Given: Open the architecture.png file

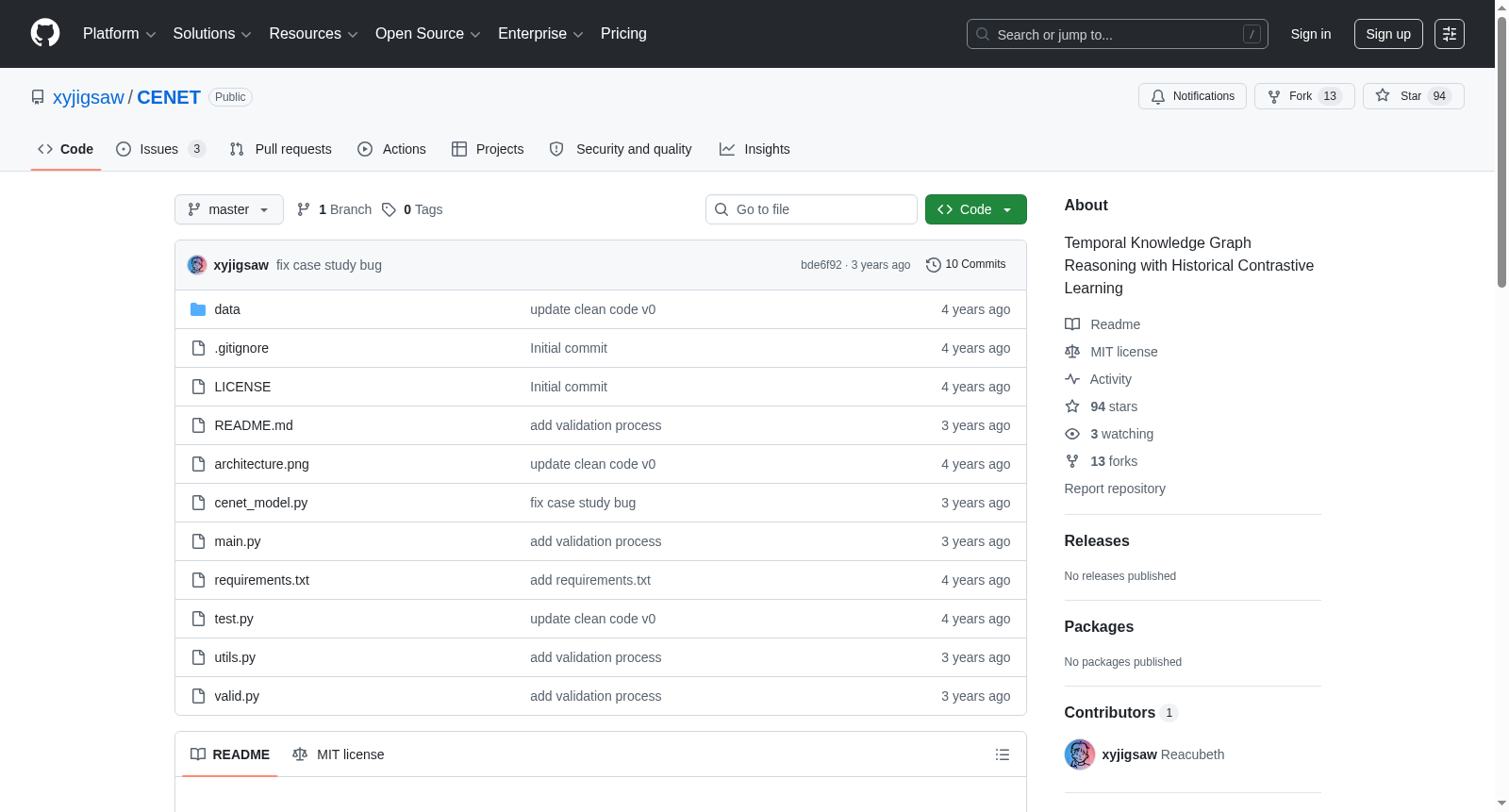Looking at the screenshot, I should 262,464.
